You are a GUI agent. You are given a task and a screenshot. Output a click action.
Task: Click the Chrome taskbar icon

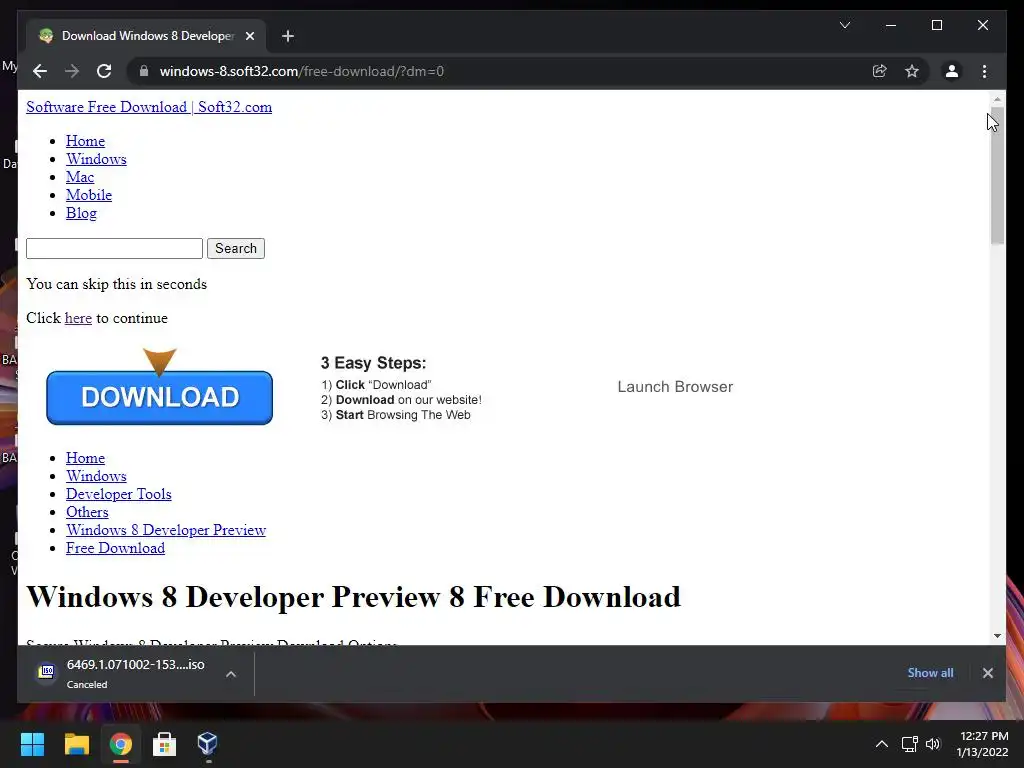121,744
